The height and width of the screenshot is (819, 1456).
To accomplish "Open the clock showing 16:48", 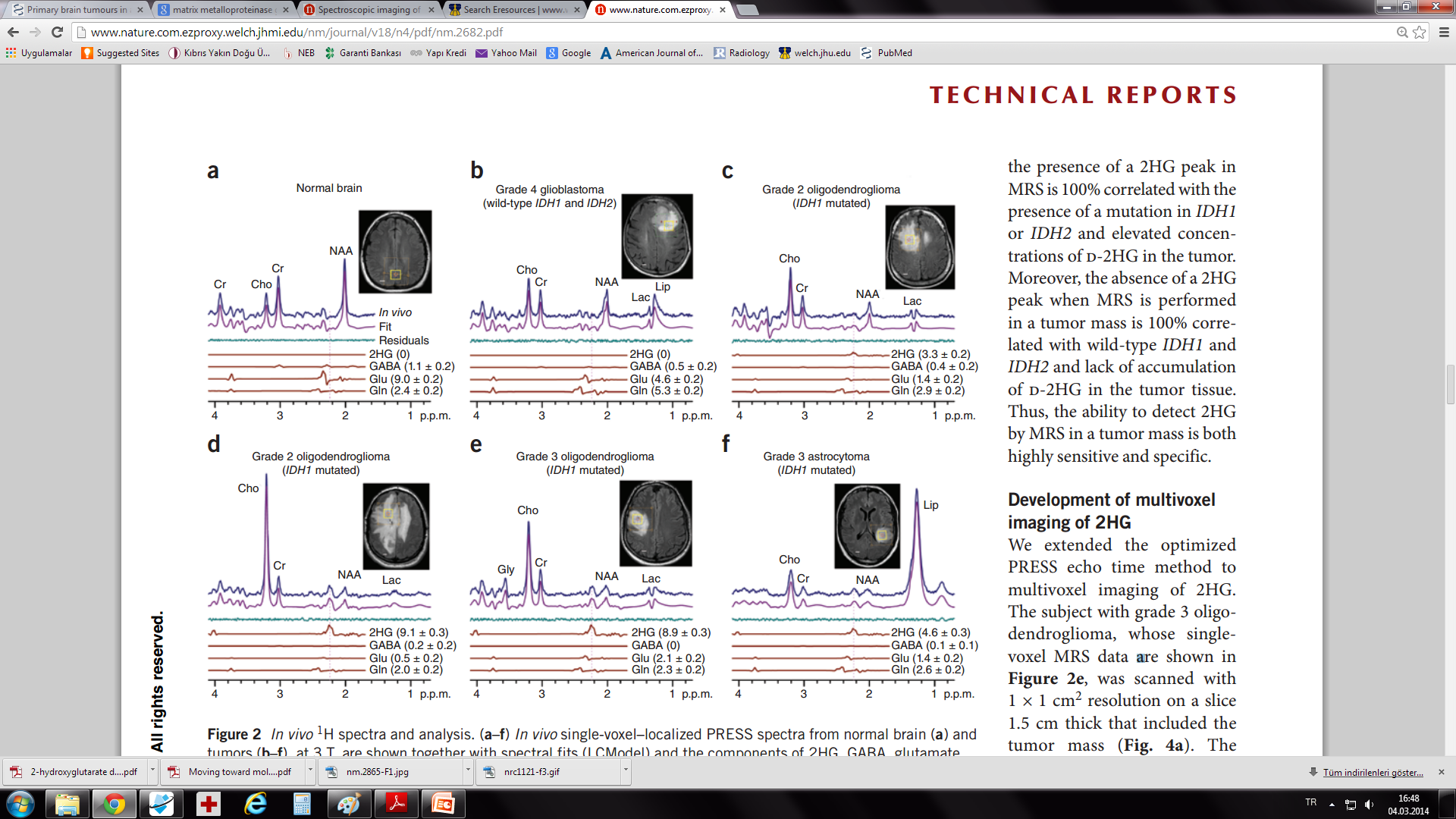I will pos(1408,805).
